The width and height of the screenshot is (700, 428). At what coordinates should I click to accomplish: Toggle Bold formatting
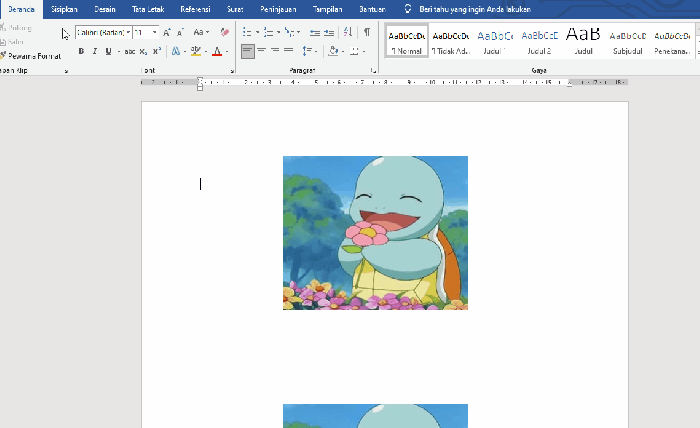pos(81,51)
